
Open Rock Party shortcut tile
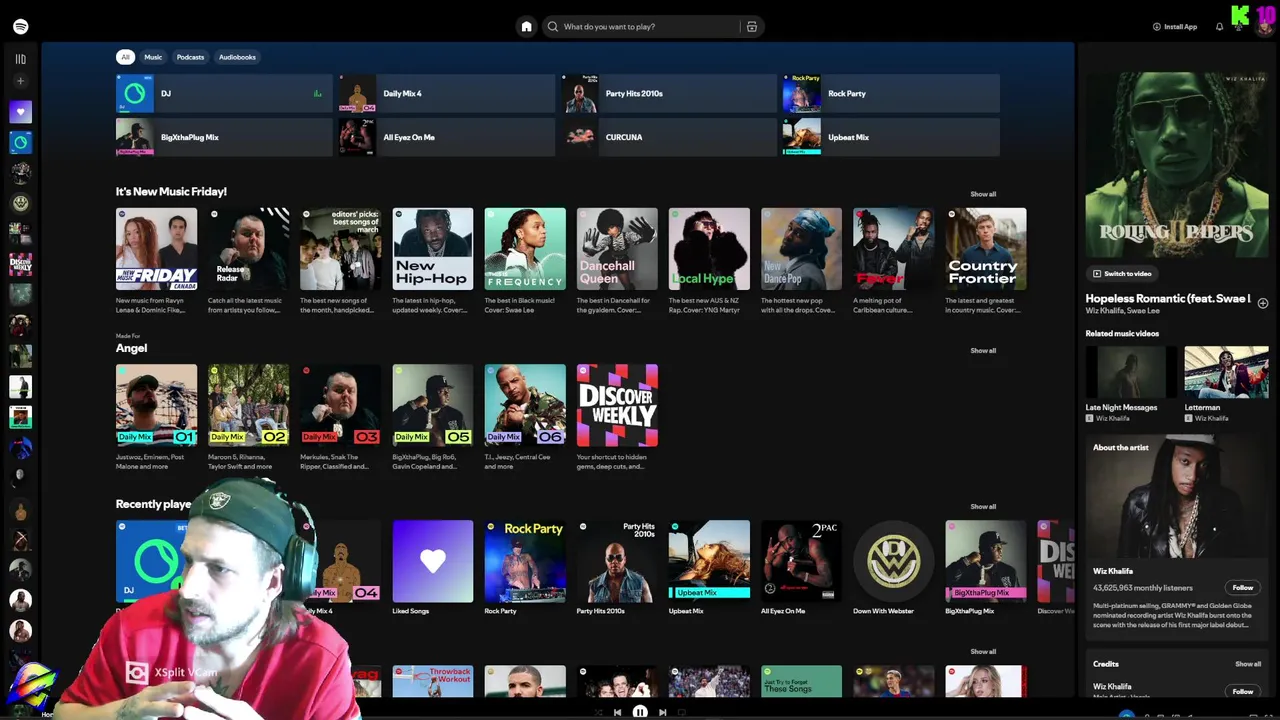point(891,93)
